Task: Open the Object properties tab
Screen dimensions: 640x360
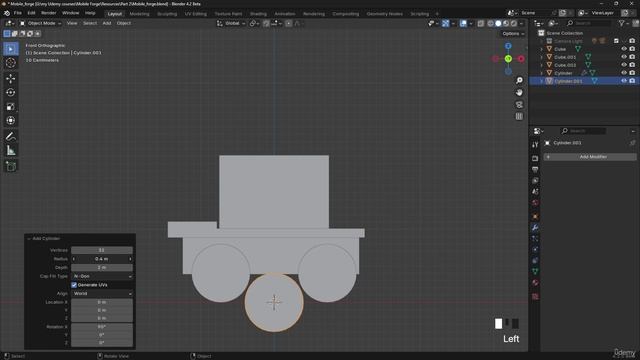Action: coord(535,216)
